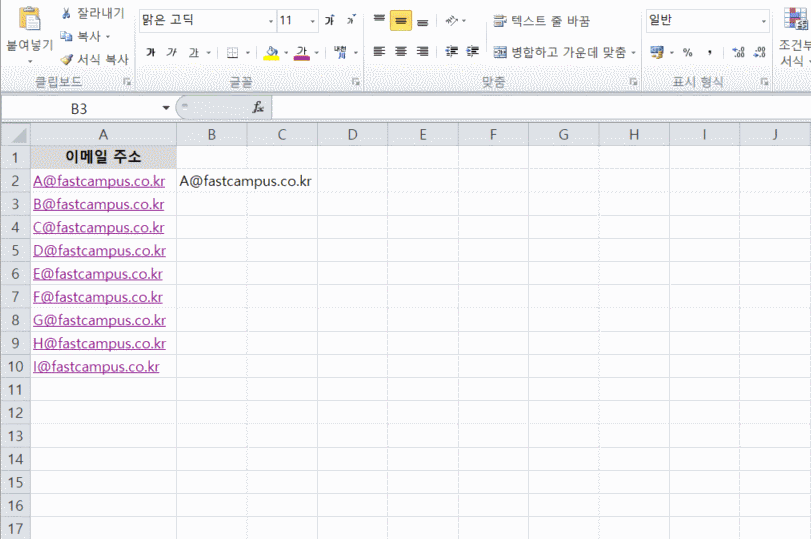Click the Insert Function fx icon
Viewport: 811px width, 539px height.
[258, 108]
